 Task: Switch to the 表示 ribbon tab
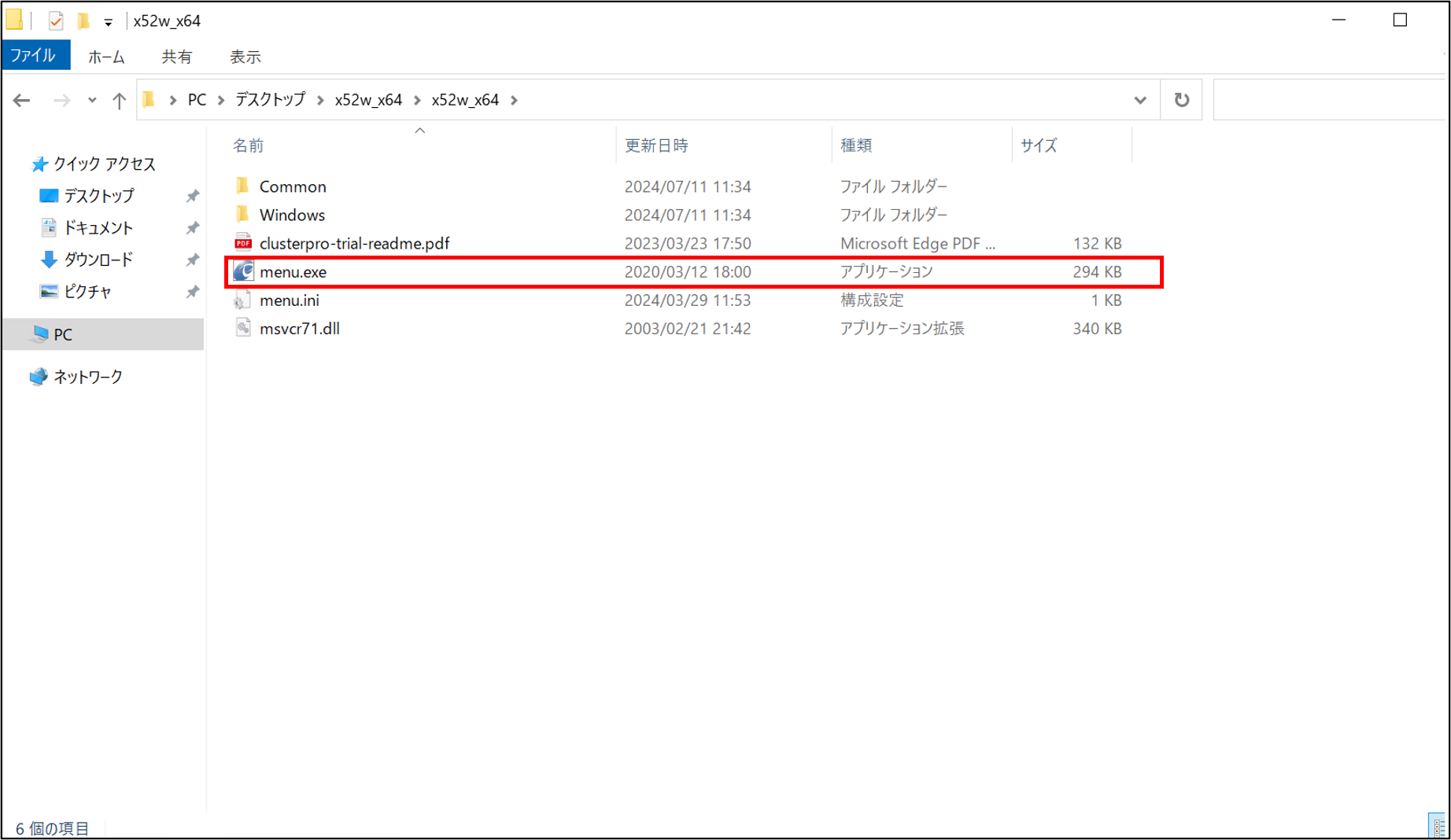pos(245,57)
